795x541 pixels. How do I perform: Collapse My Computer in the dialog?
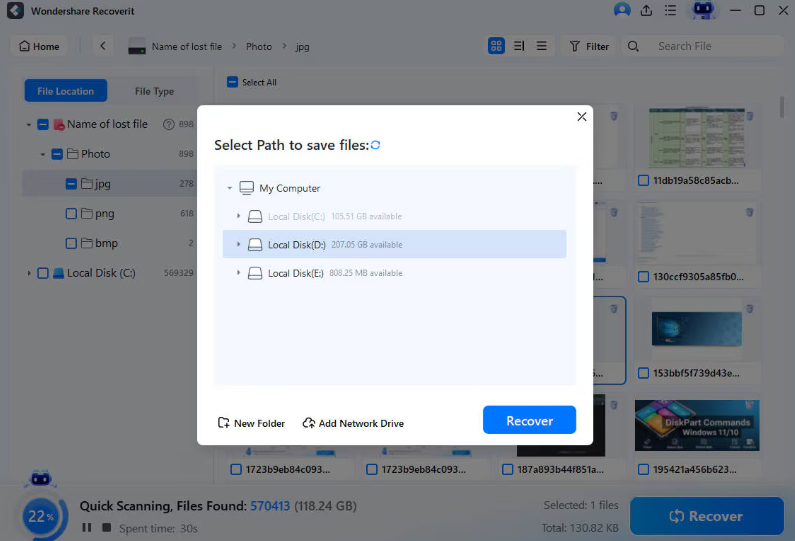(x=229, y=188)
